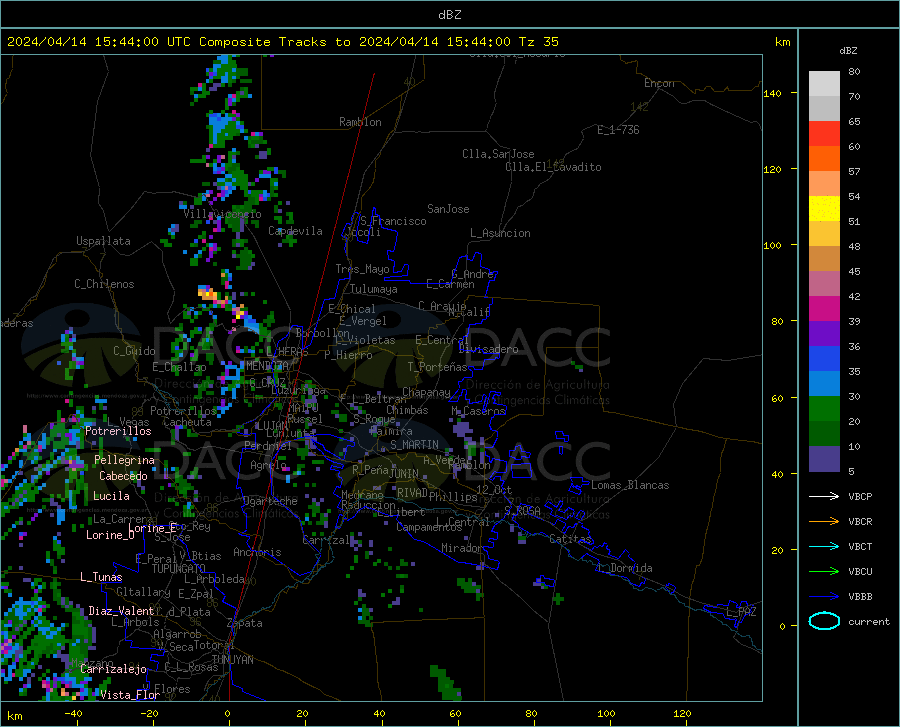Click the Clla.SanJose label
Screen dimensions: 900x727
tap(498, 154)
